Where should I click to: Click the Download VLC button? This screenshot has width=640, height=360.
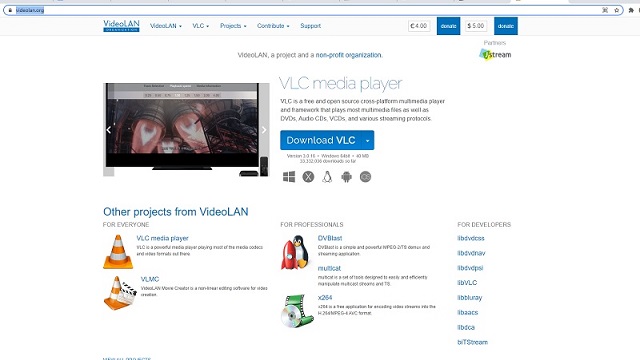[321, 140]
